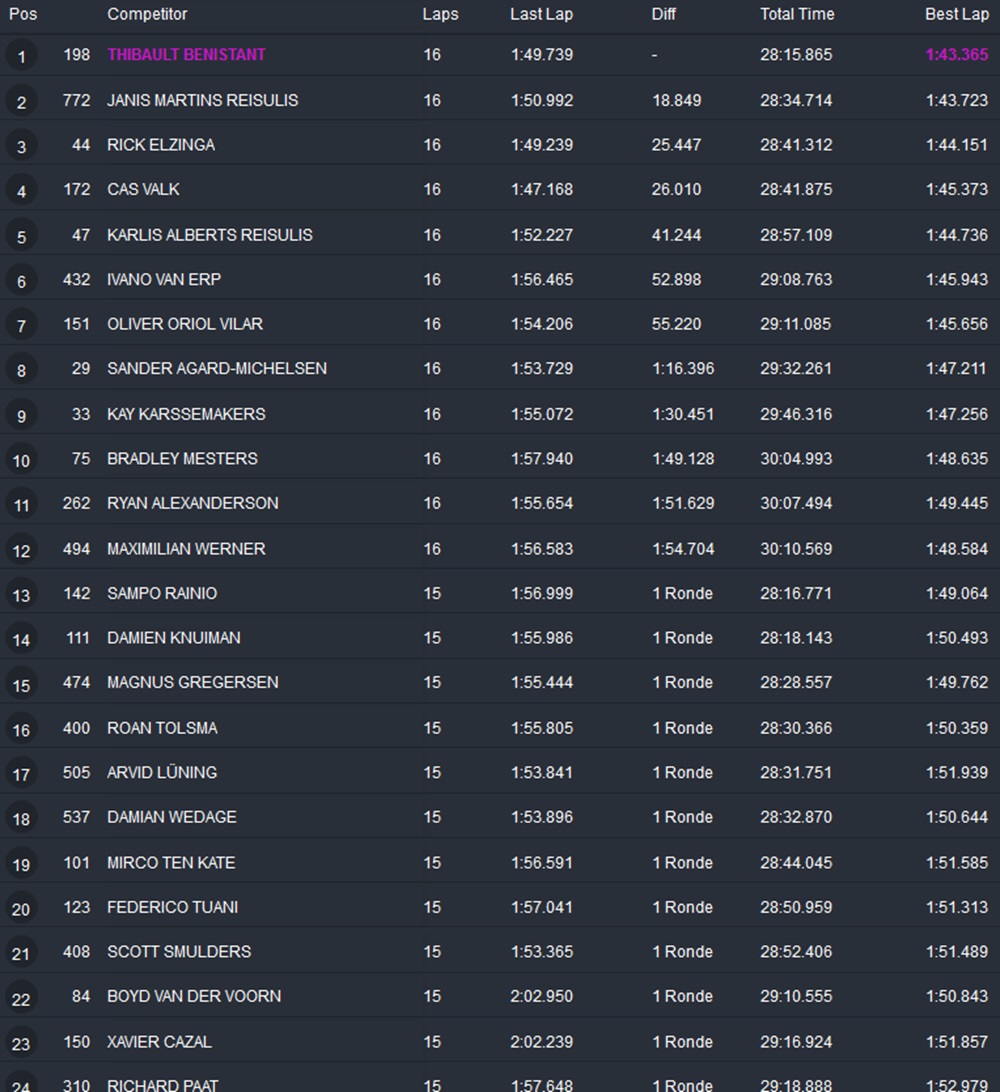Open competitor Thibault Benistant

pyautogui.click(x=186, y=55)
